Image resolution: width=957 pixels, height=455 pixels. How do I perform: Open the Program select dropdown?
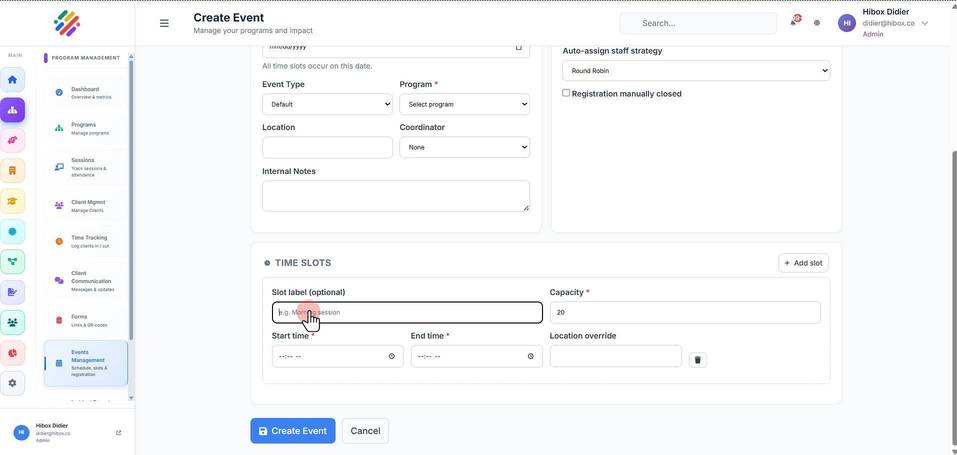point(464,104)
